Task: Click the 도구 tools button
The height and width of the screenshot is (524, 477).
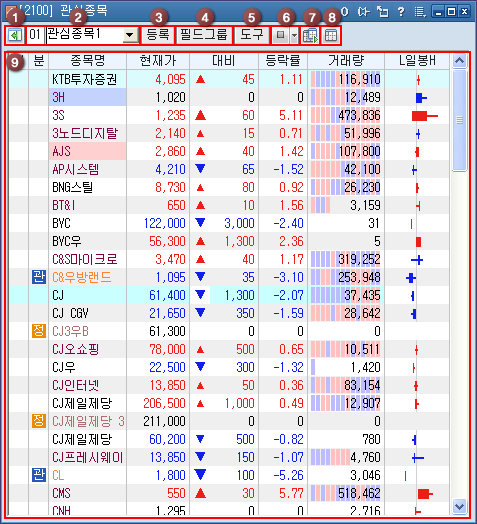Action: pos(252,35)
